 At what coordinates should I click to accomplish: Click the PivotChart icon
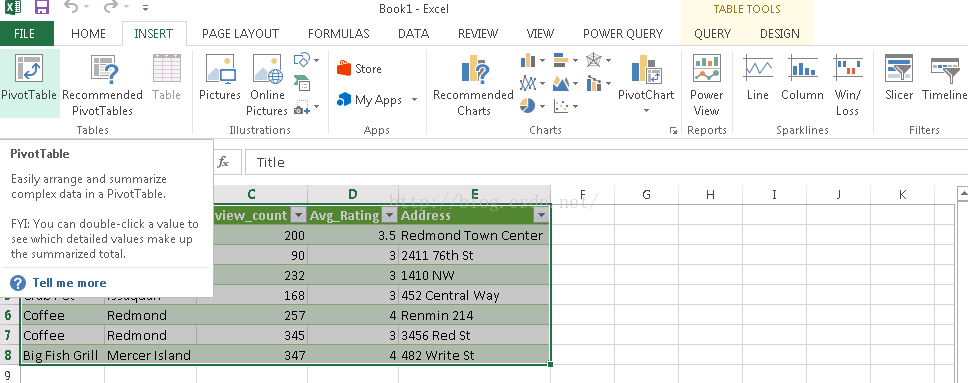click(646, 69)
